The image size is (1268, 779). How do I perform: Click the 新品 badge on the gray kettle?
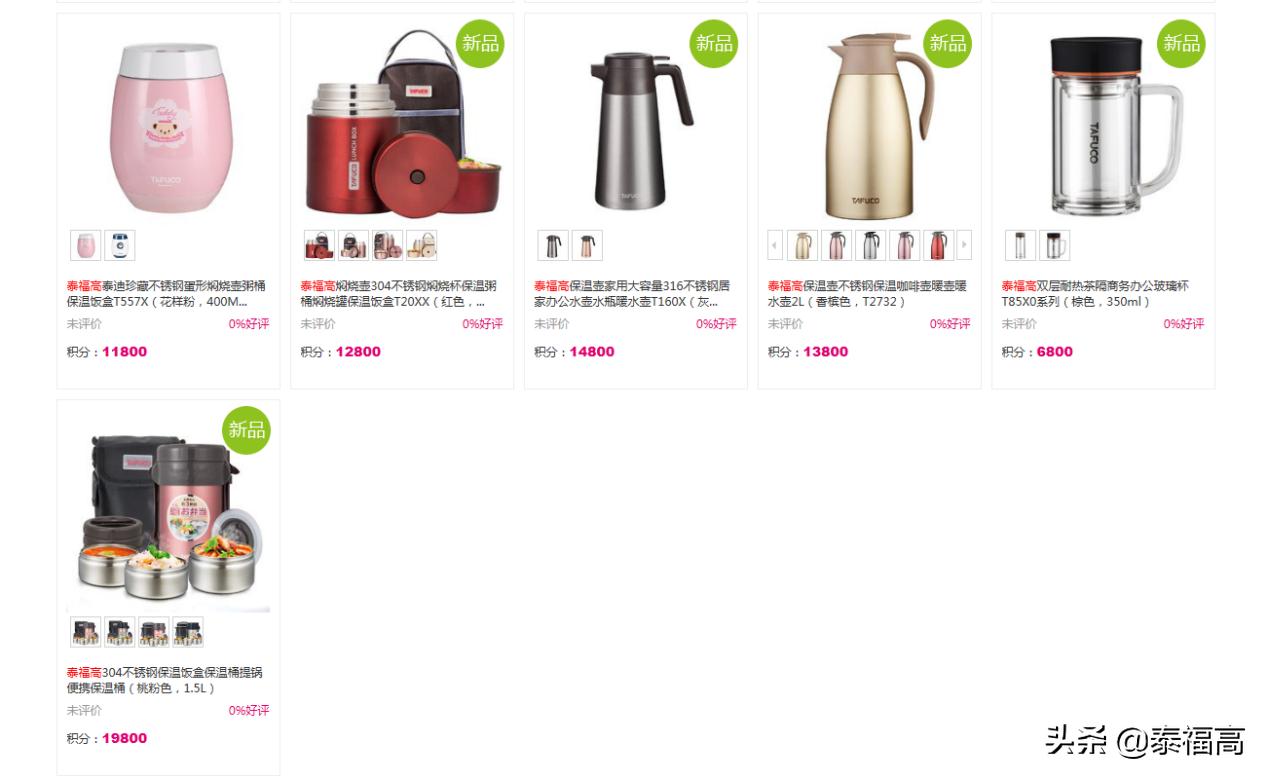point(714,43)
